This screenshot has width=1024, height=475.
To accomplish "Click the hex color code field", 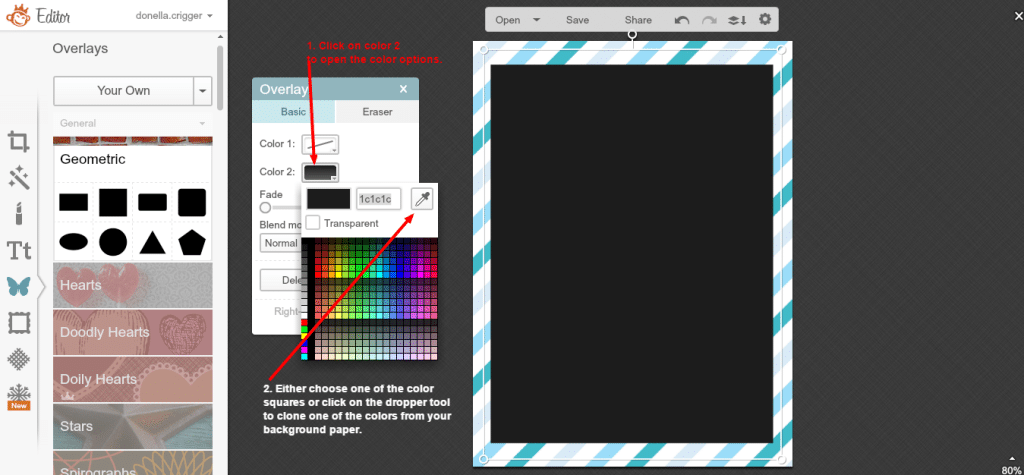I will click(379, 199).
